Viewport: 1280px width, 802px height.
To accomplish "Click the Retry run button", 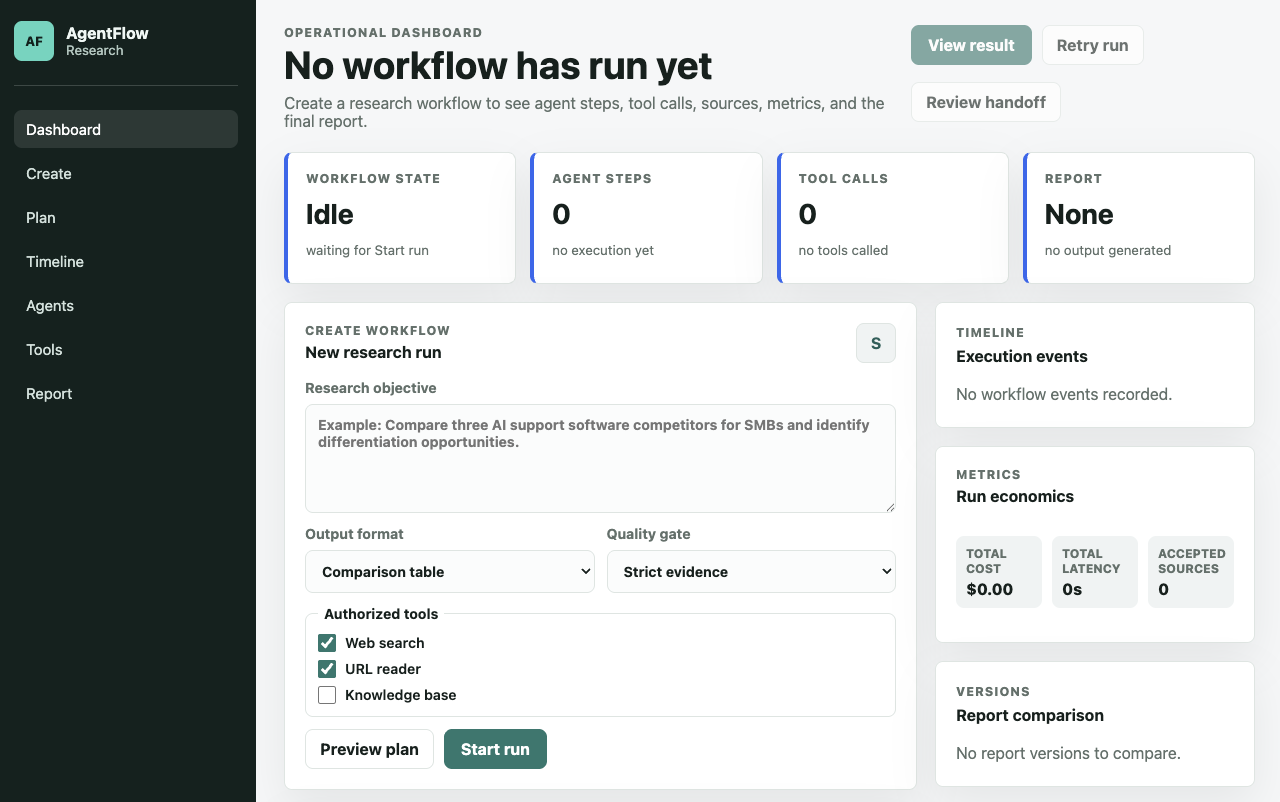I will click(1092, 45).
